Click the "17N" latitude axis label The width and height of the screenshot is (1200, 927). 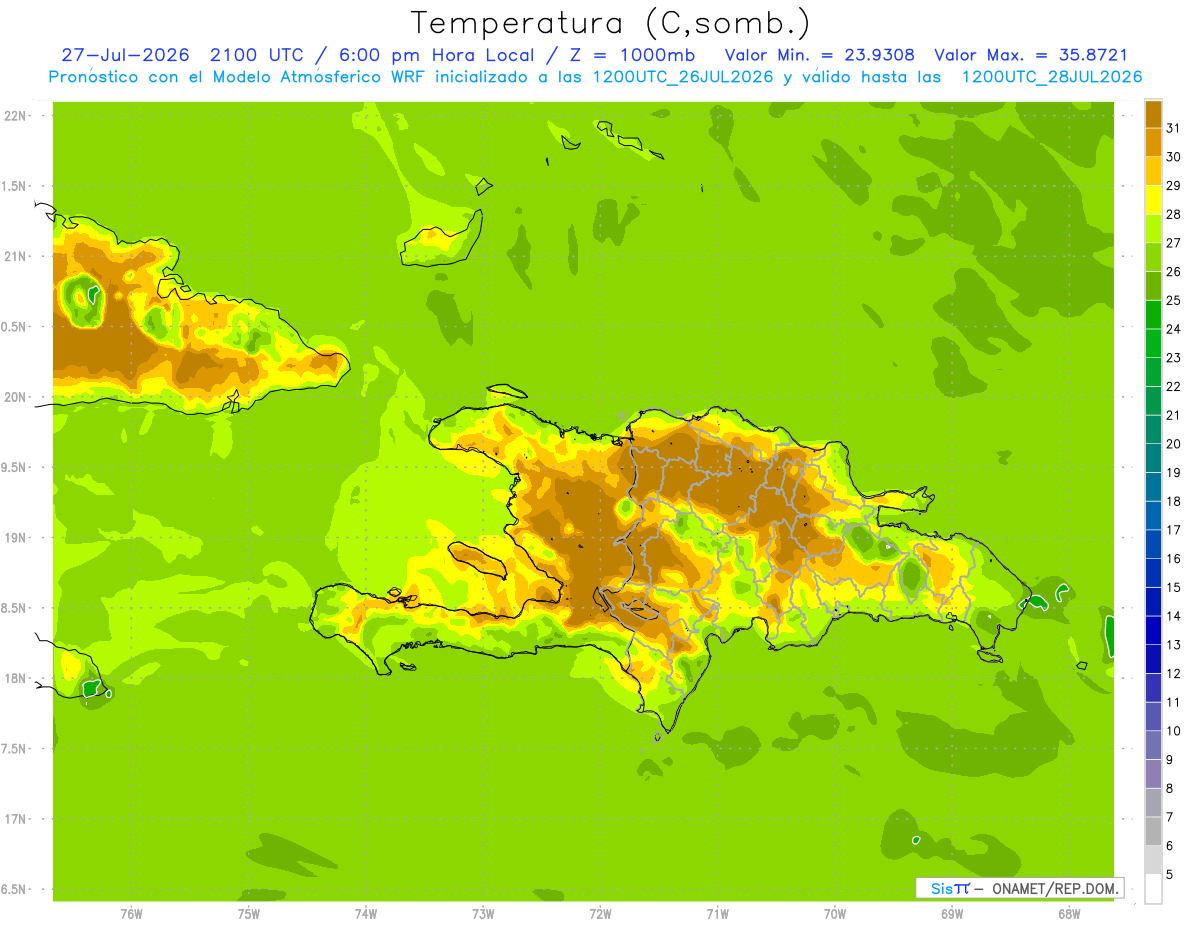pyautogui.click(x=15, y=819)
